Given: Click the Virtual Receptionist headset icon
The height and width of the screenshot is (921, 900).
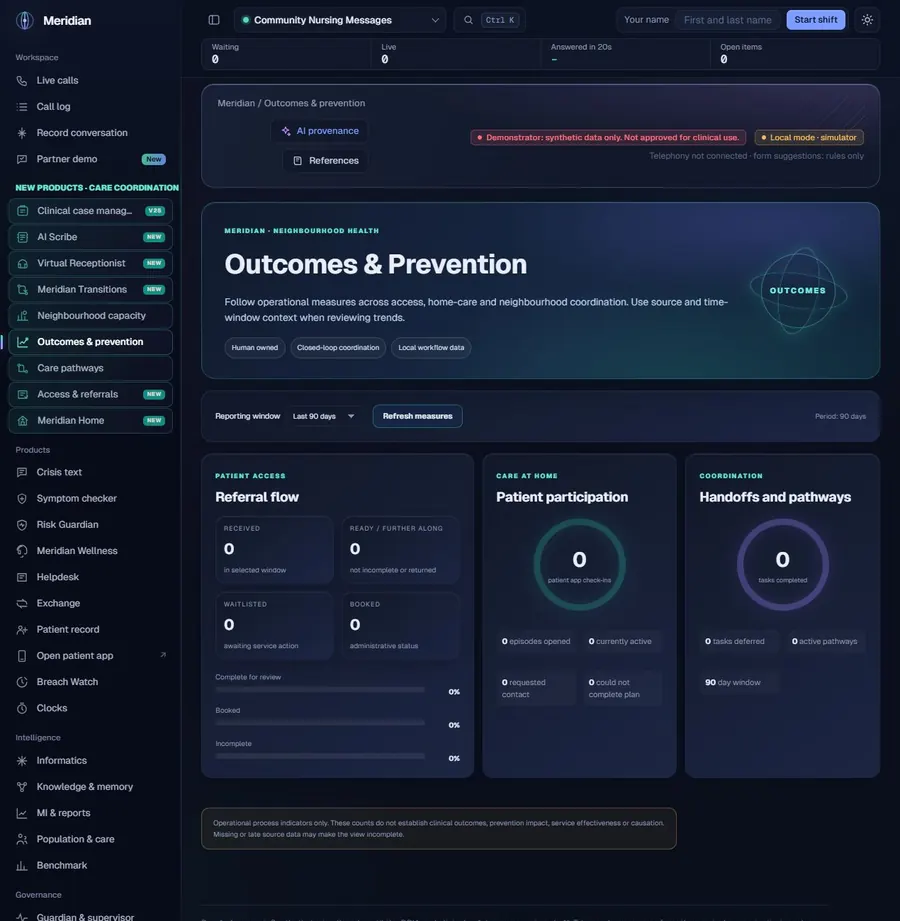Looking at the screenshot, I should pyautogui.click(x=22, y=263).
